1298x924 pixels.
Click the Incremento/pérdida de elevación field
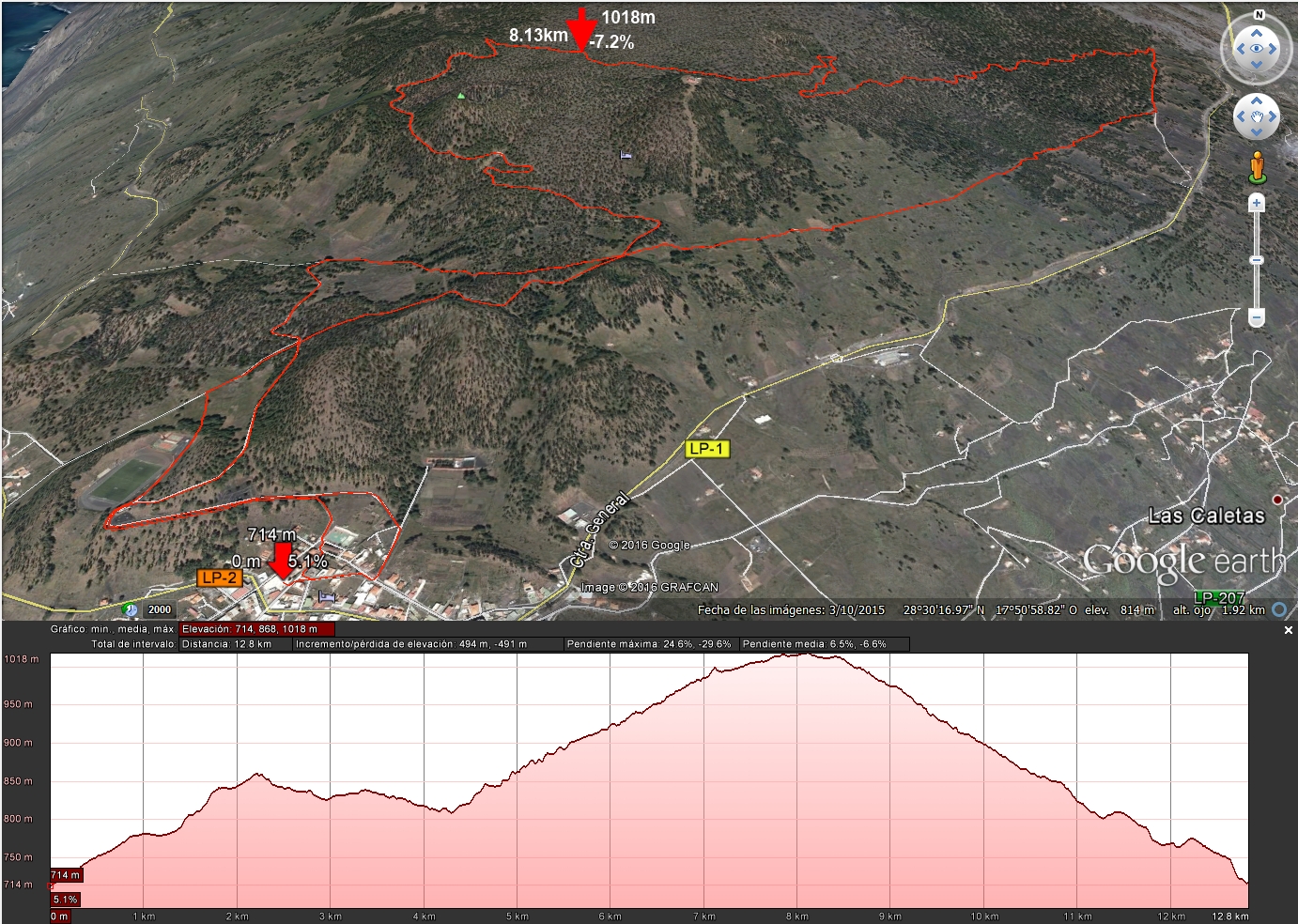coord(427,644)
